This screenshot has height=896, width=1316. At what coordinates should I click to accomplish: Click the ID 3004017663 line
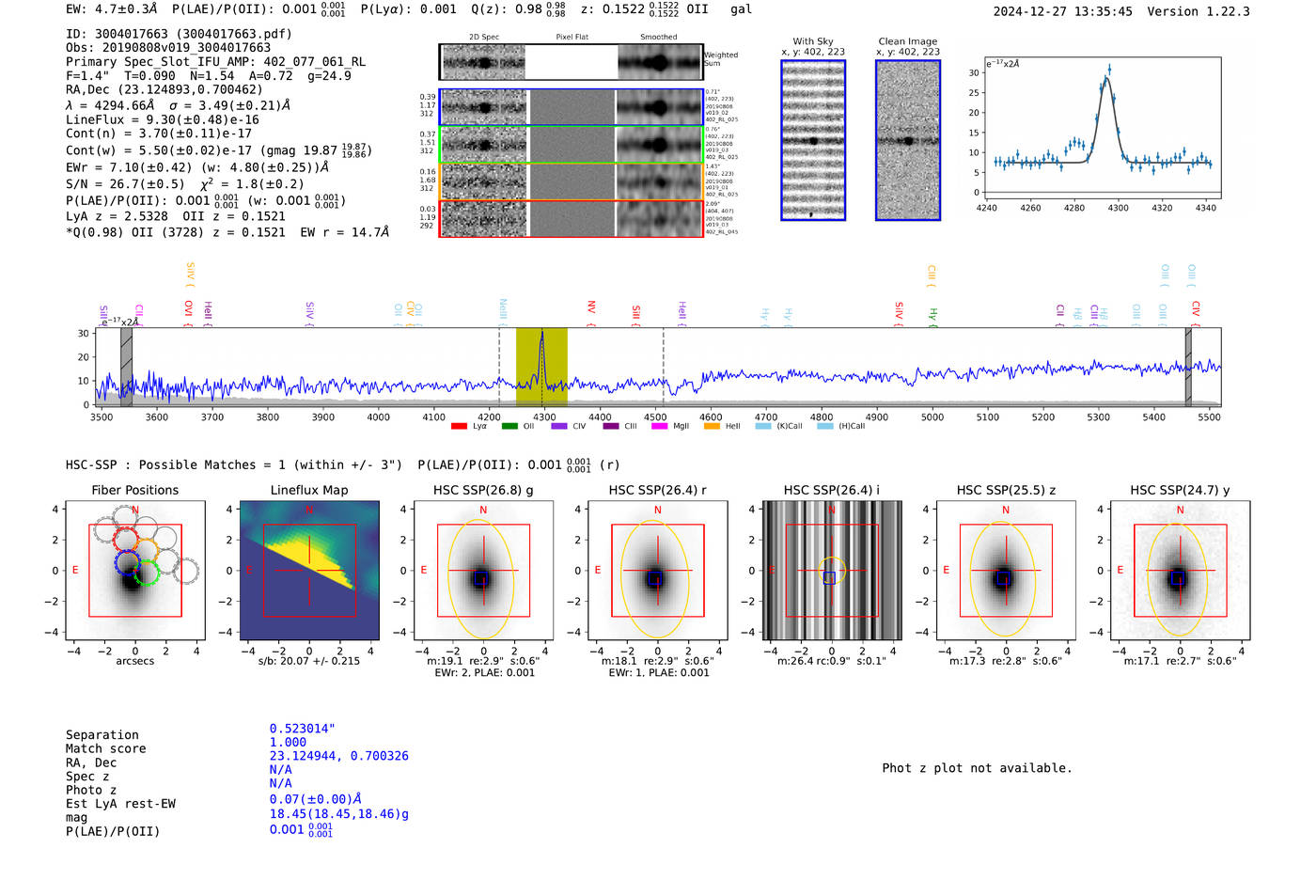tap(179, 34)
